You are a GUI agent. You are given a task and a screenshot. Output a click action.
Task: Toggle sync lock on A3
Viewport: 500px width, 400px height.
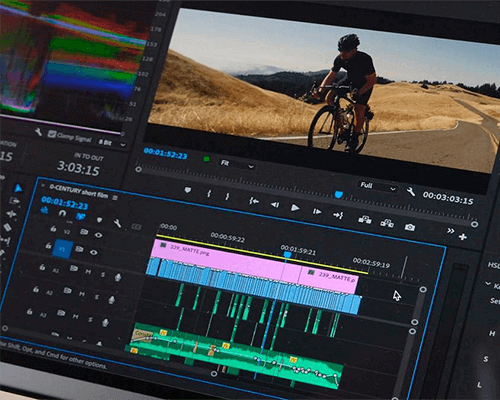61,313
